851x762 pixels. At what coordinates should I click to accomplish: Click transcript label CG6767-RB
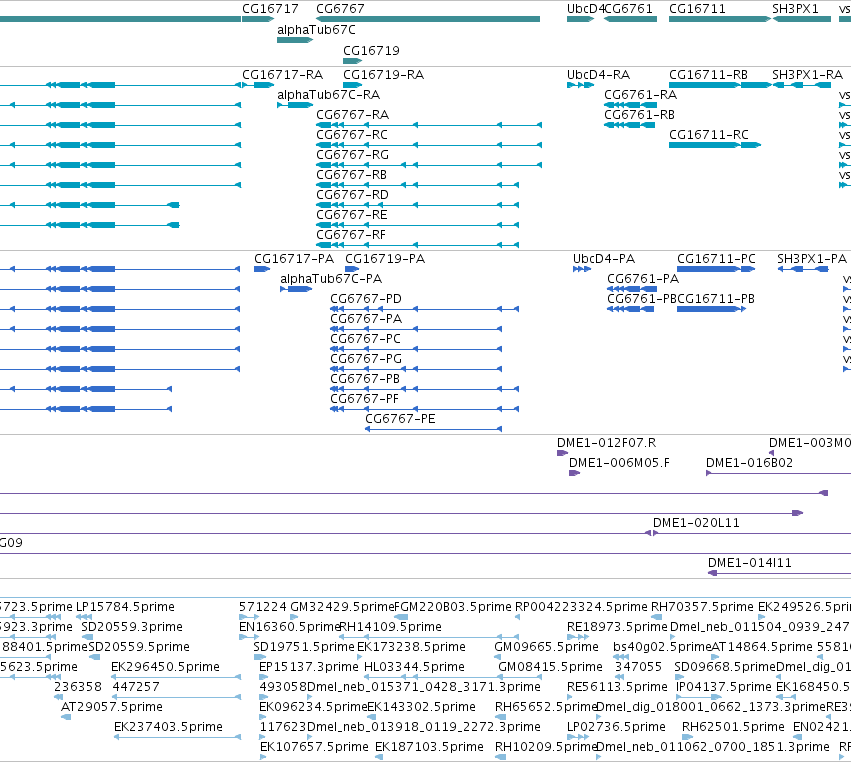click(x=352, y=175)
